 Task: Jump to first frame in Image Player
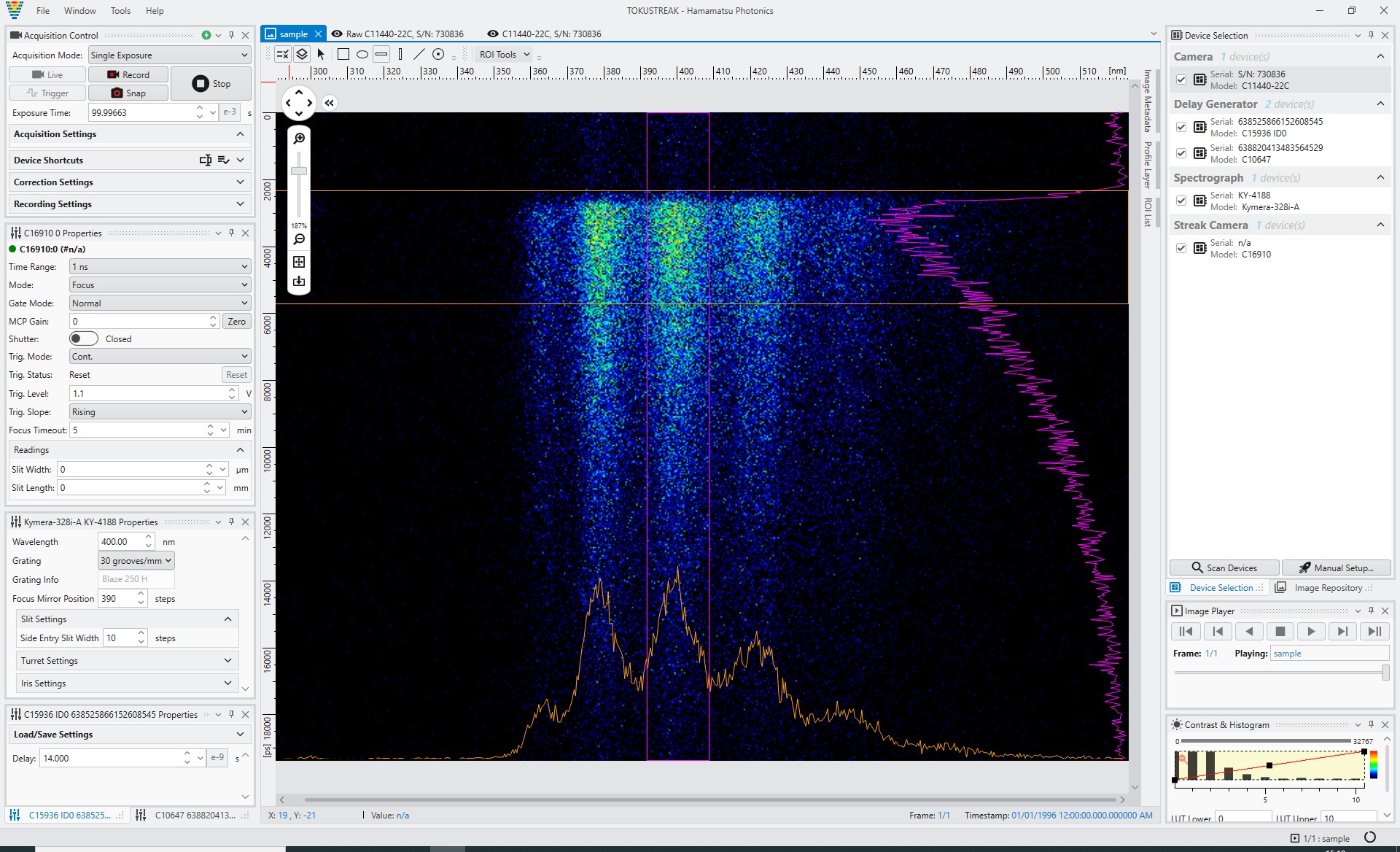tap(1186, 632)
